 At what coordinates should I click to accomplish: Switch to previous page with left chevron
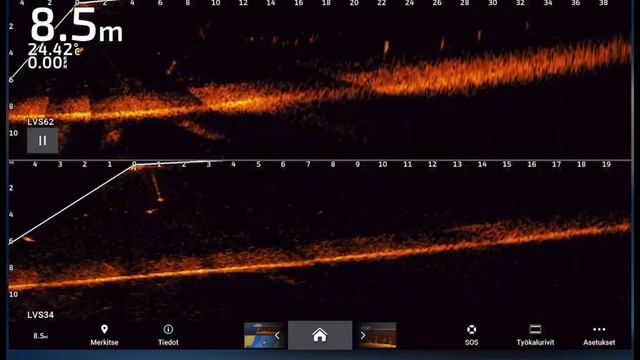277,336
